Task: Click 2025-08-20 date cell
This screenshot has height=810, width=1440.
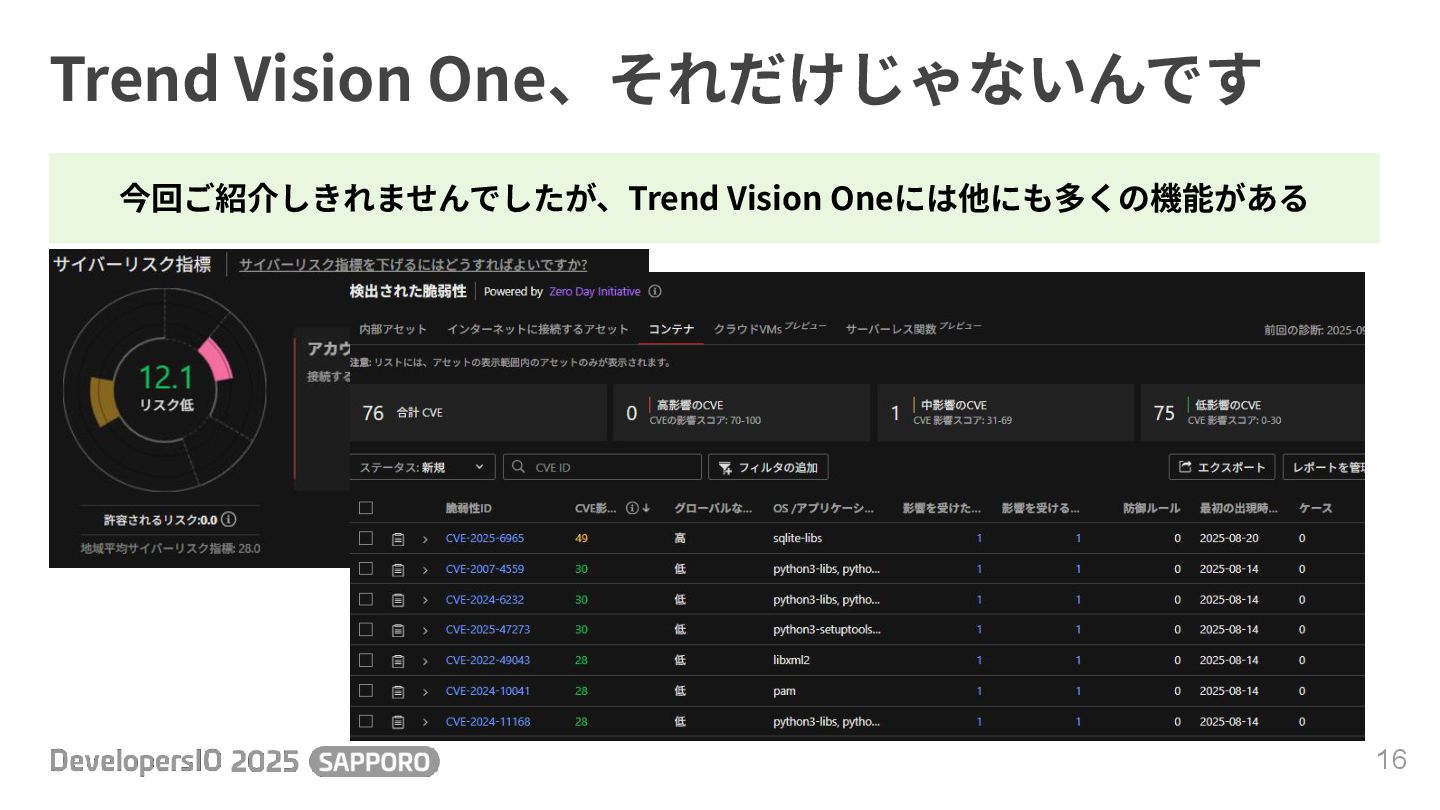Action: point(1229,538)
